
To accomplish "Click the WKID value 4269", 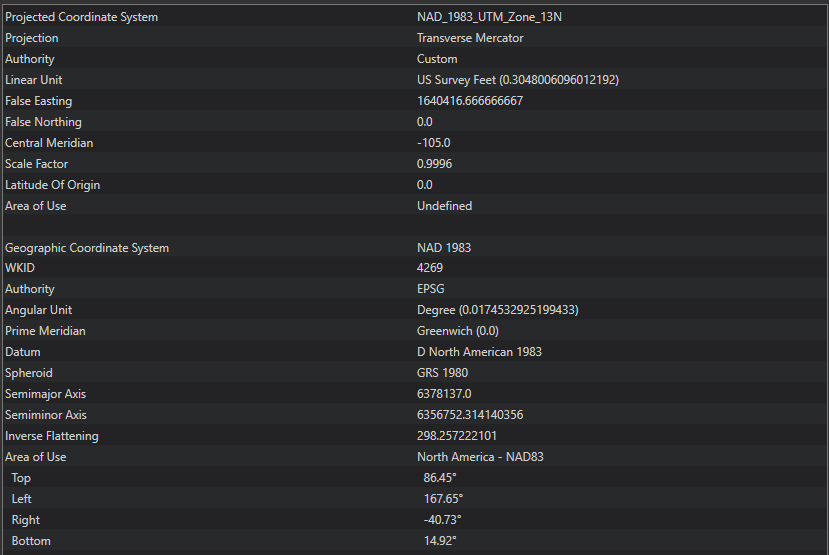I will tap(430, 268).
